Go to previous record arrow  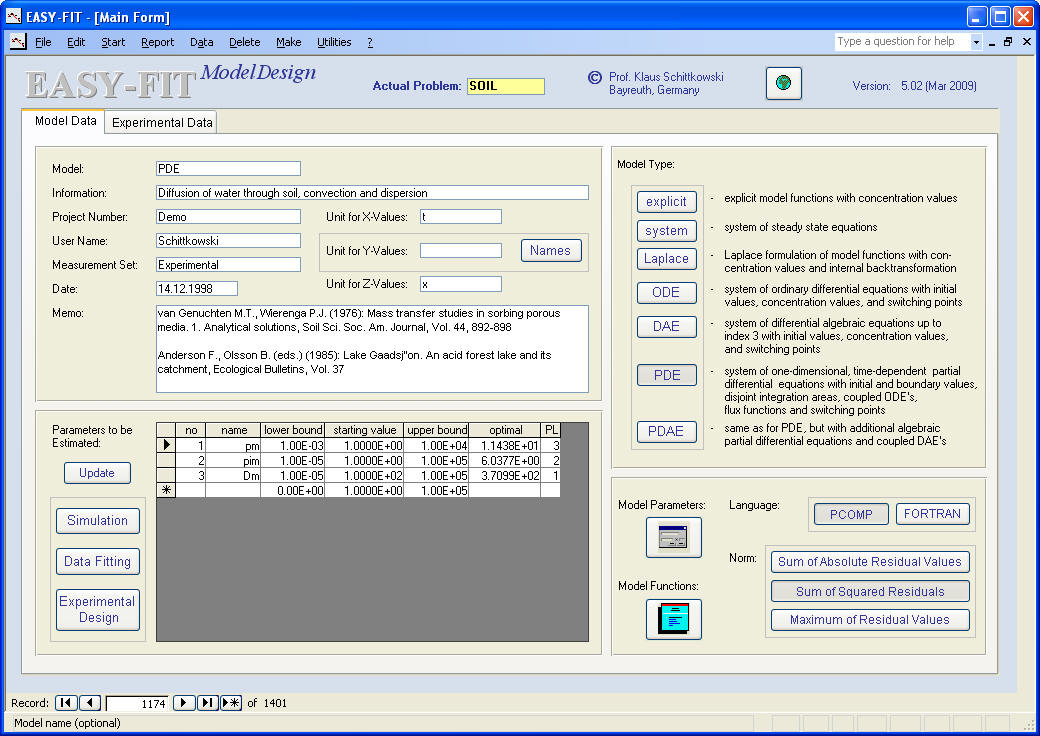pos(90,703)
